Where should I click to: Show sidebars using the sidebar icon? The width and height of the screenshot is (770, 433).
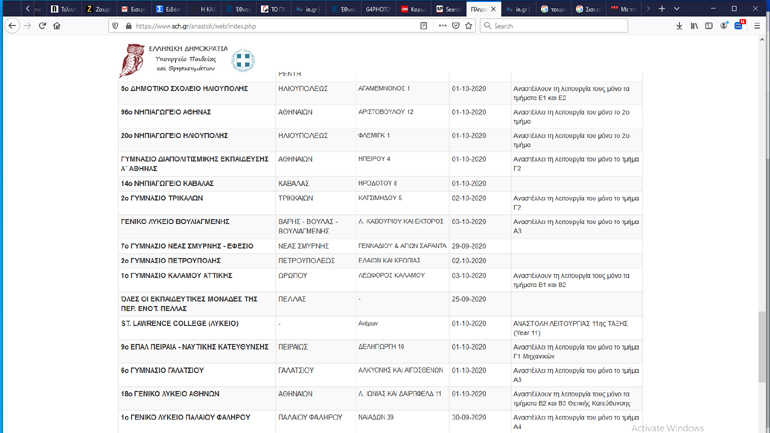[x=709, y=26]
